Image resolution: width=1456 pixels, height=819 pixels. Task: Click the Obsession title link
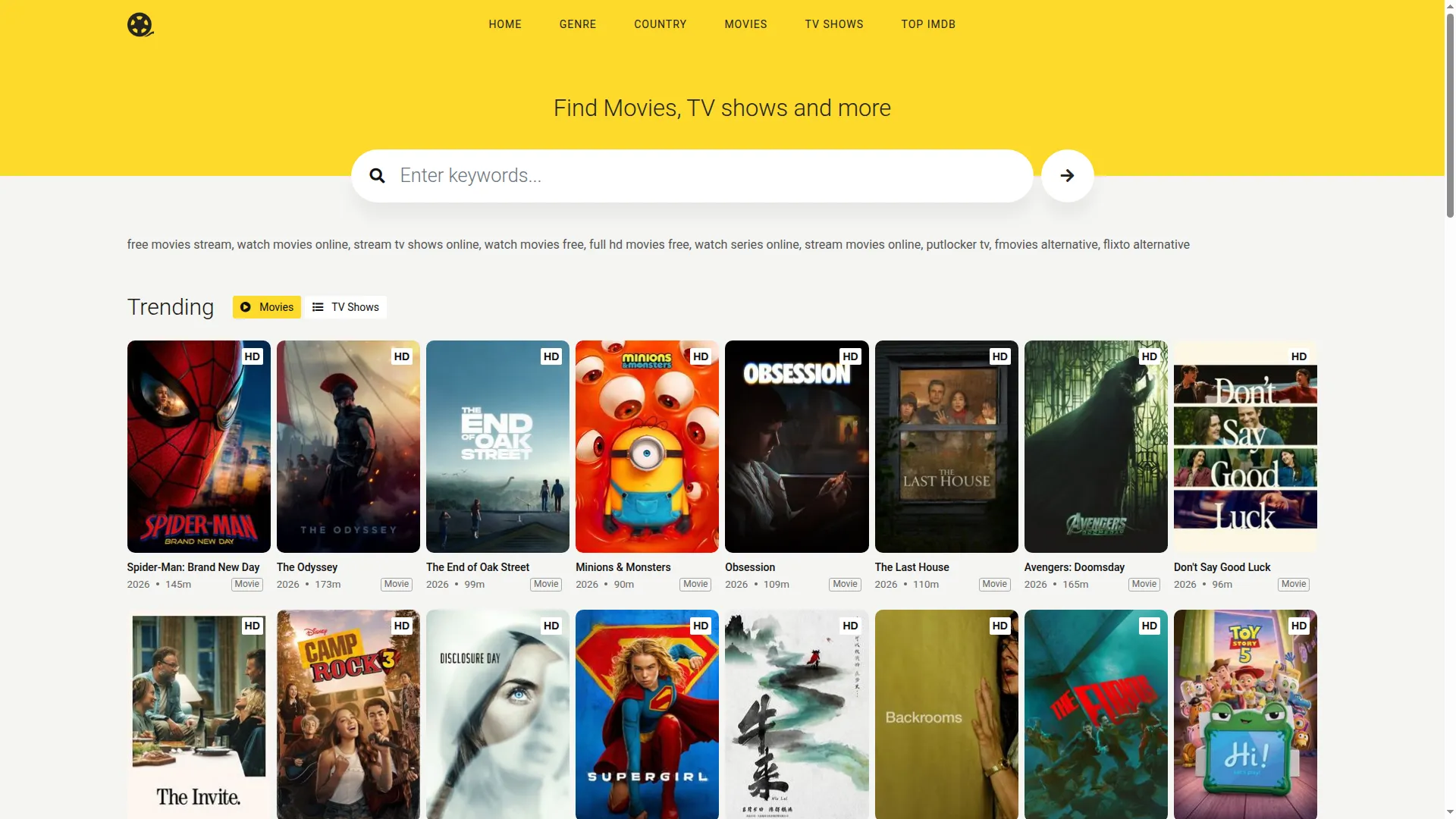750,567
